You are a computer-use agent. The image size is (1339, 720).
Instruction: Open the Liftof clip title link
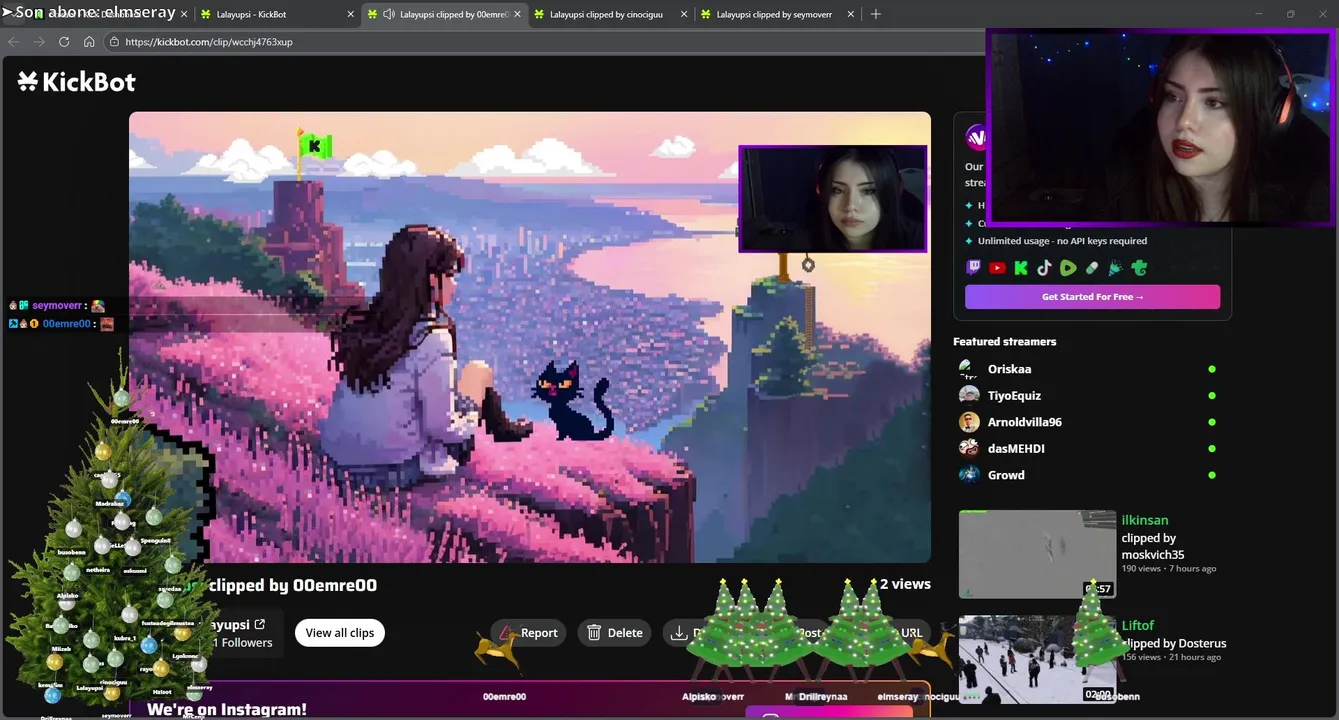click(1138, 625)
